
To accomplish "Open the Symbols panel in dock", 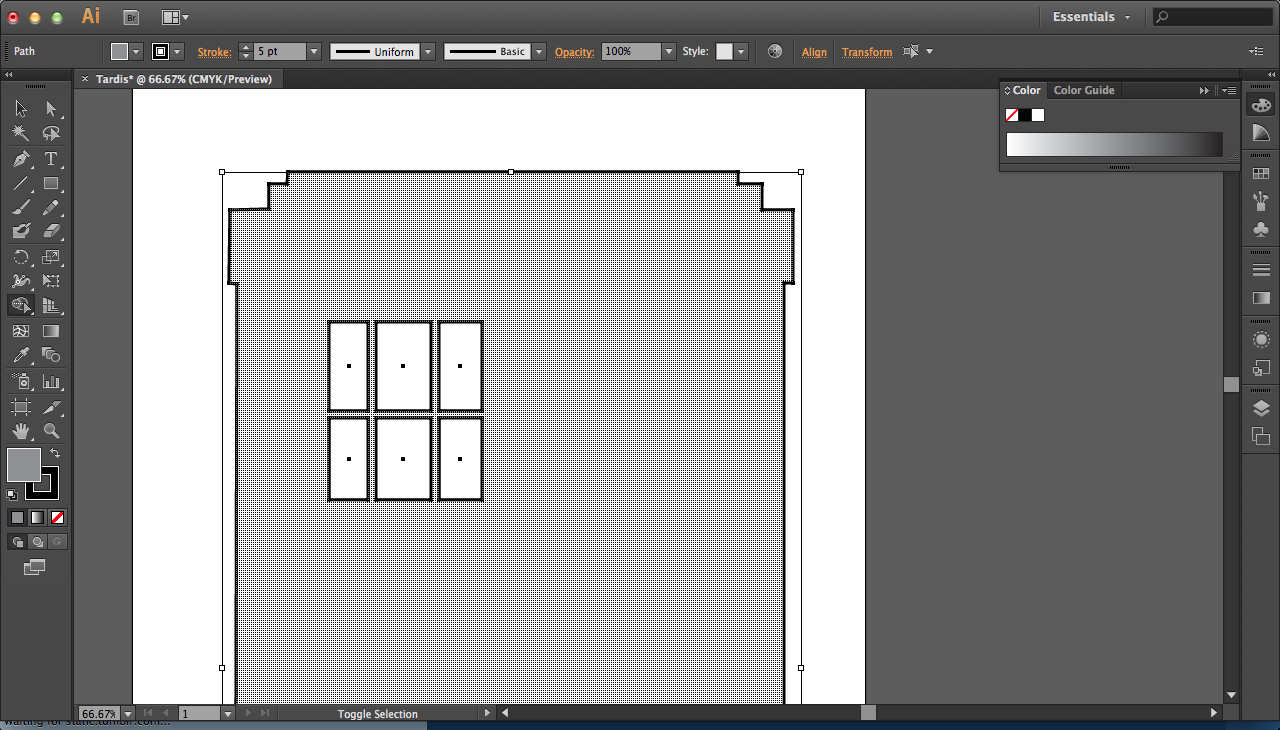I will point(1261,229).
